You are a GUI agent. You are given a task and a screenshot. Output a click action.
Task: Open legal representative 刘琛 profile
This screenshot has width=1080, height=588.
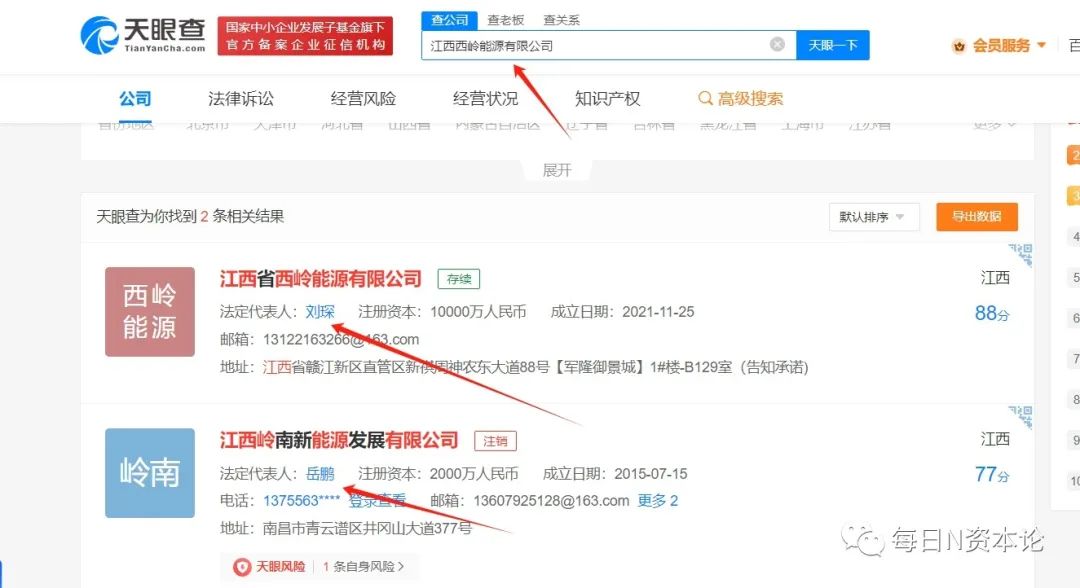click(x=320, y=312)
